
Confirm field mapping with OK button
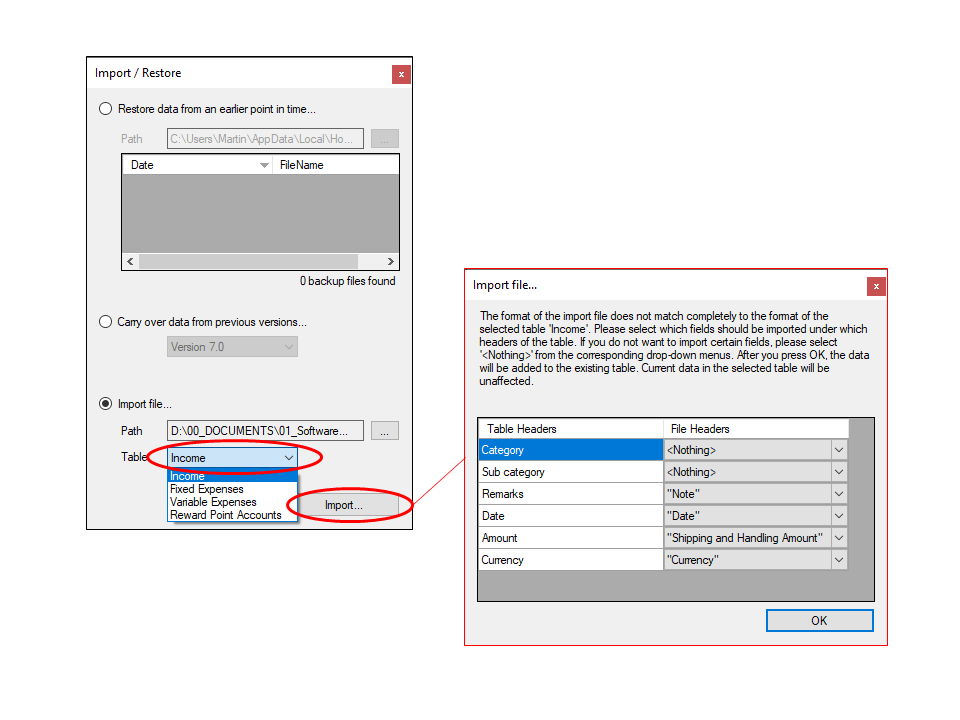(x=819, y=621)
